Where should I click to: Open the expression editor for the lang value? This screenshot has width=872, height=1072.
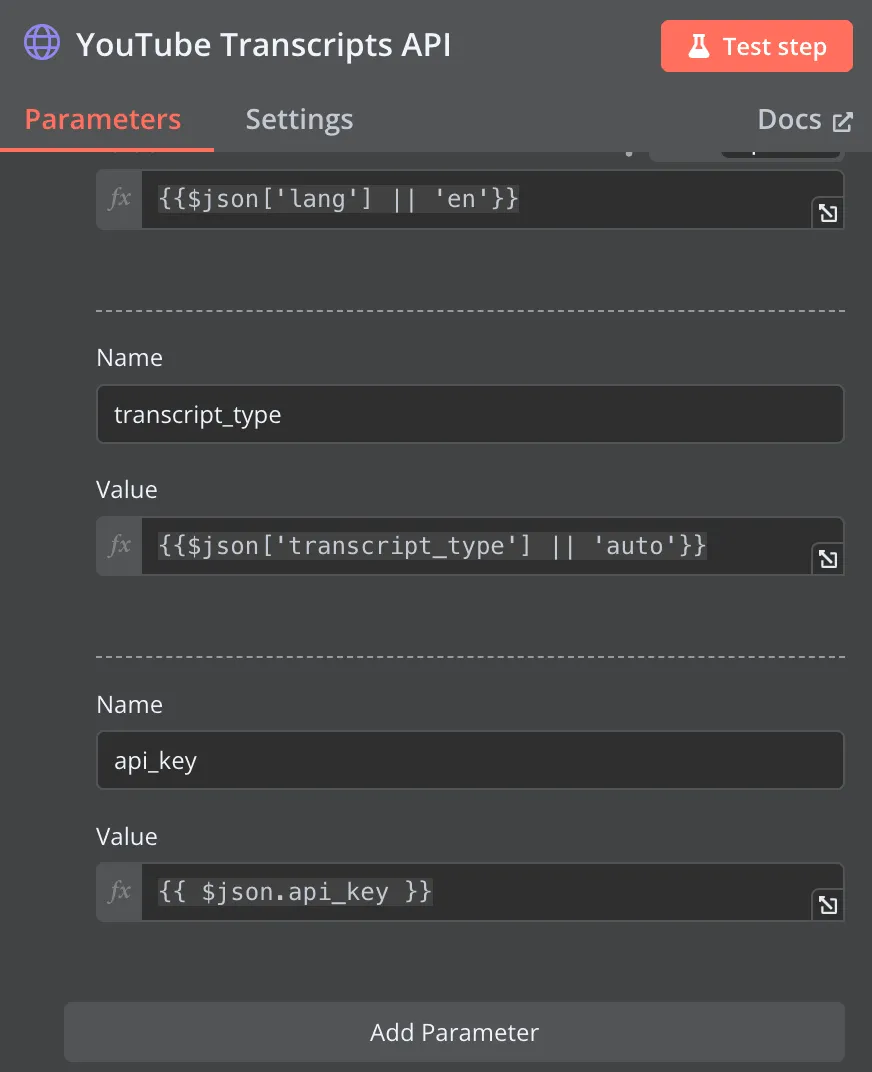(828, 213)
